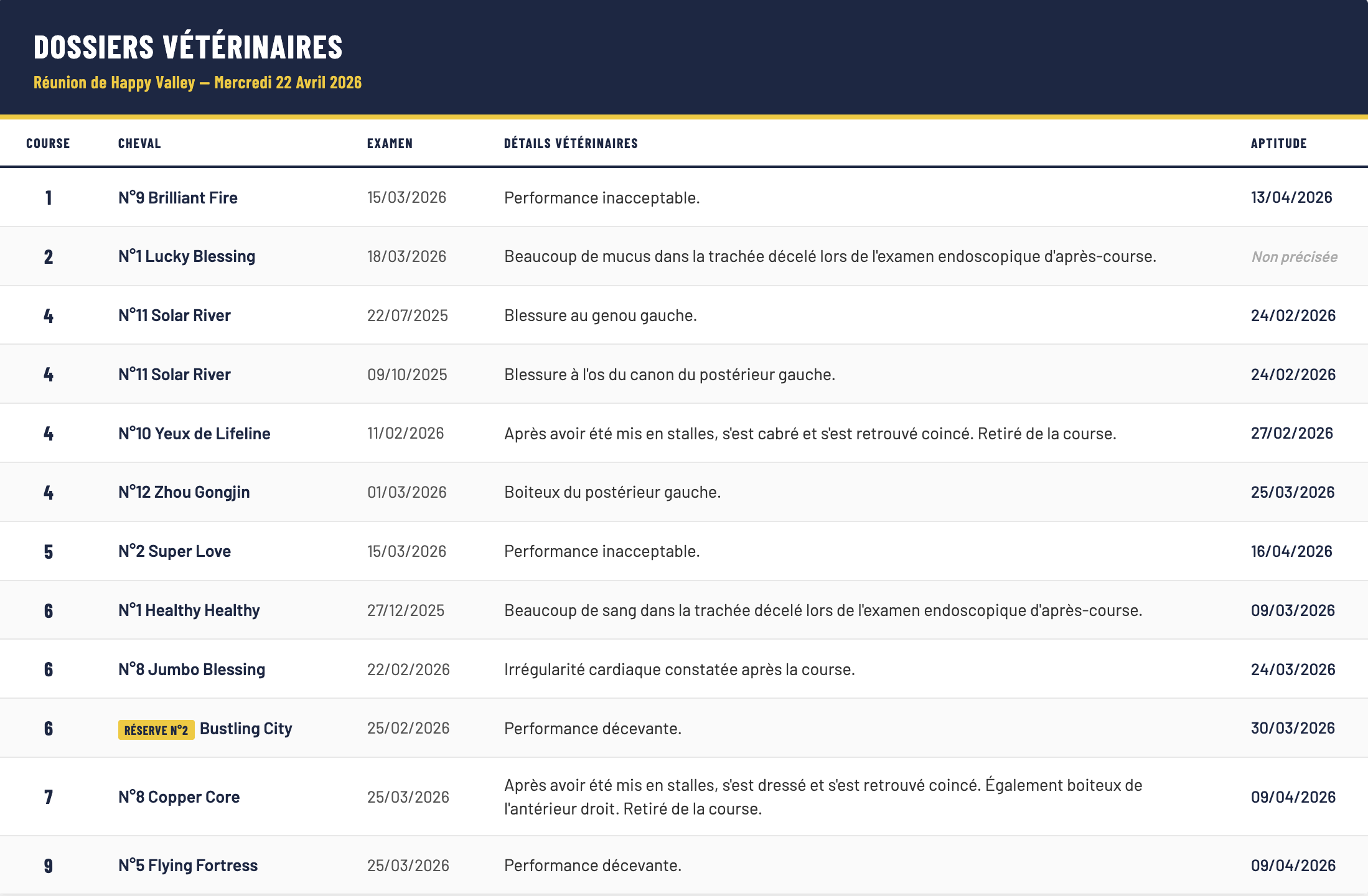Click the Bustling City horse name

click(x=246, y=729)
